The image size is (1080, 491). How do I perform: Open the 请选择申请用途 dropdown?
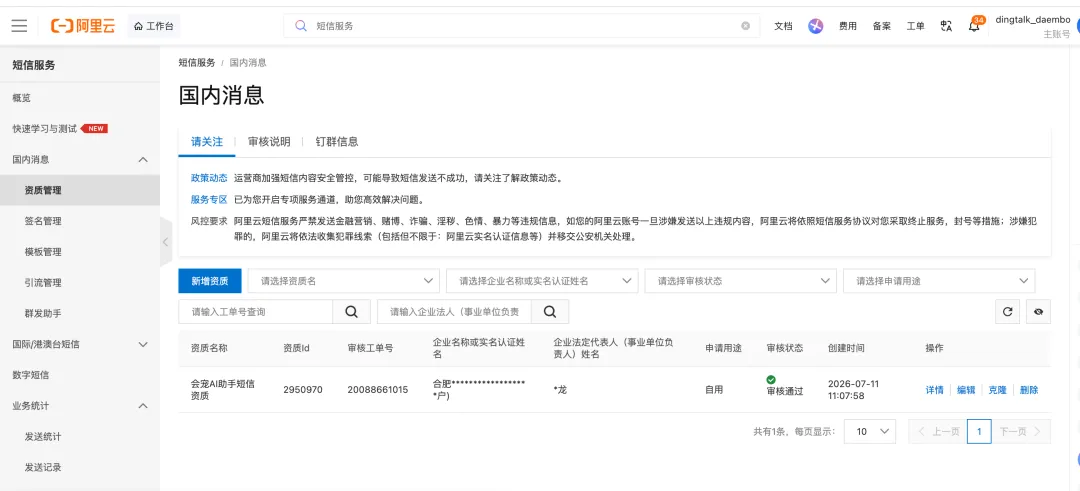(939, 281)
